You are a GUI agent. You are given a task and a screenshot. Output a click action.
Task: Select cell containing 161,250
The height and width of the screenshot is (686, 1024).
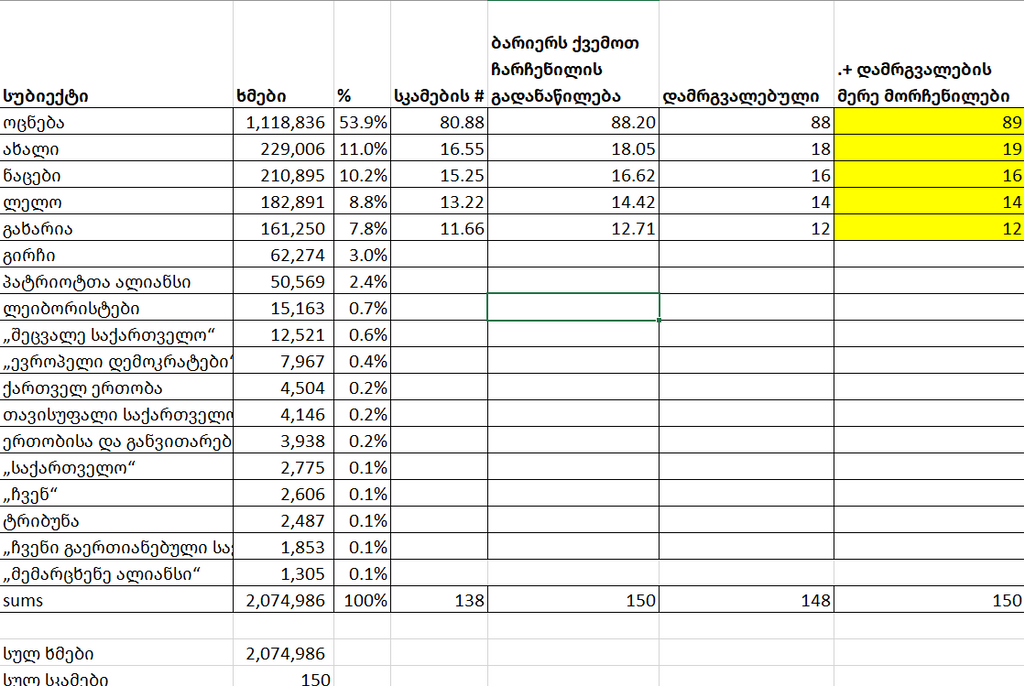click(x=283, y=229)
